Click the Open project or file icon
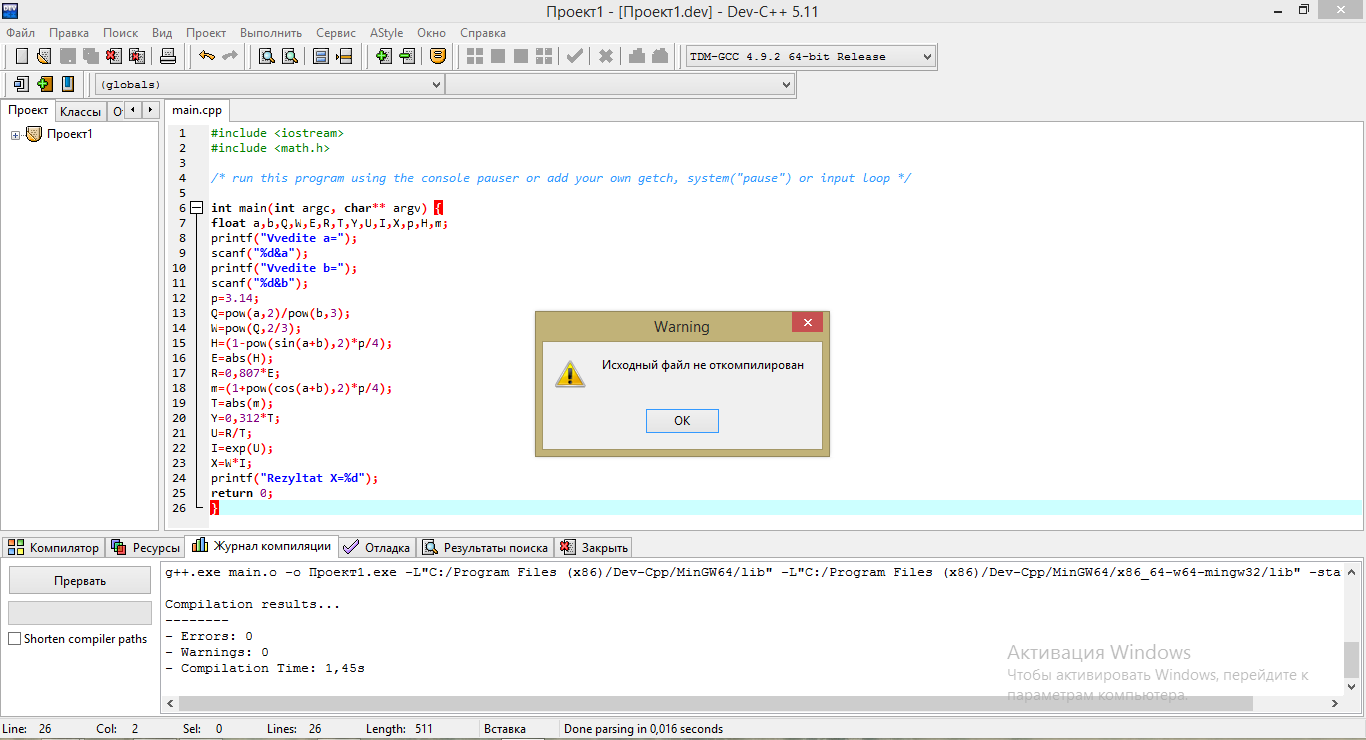 (x=44, y=56)
